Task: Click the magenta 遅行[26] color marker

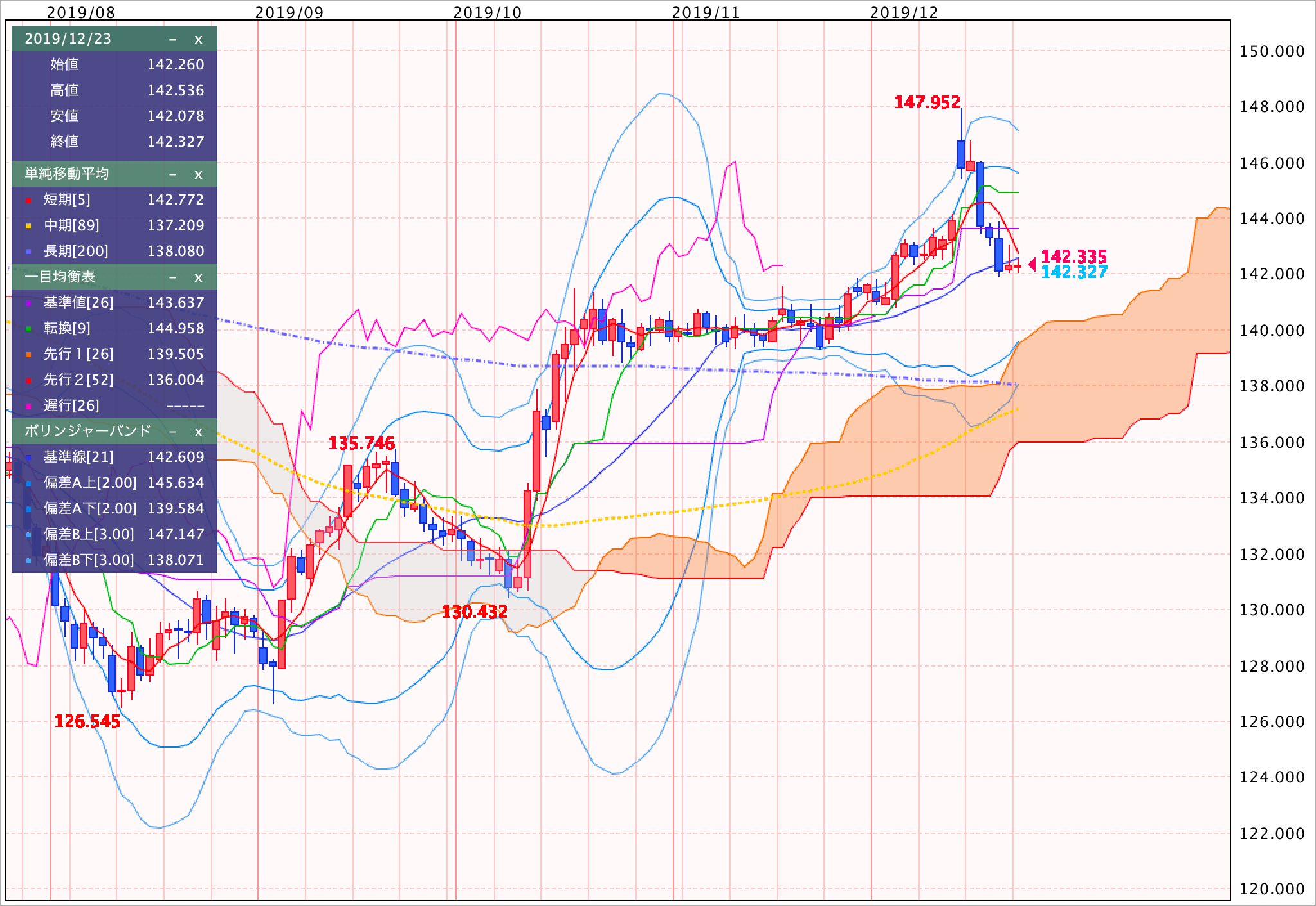Action: (x=28, y=407)
